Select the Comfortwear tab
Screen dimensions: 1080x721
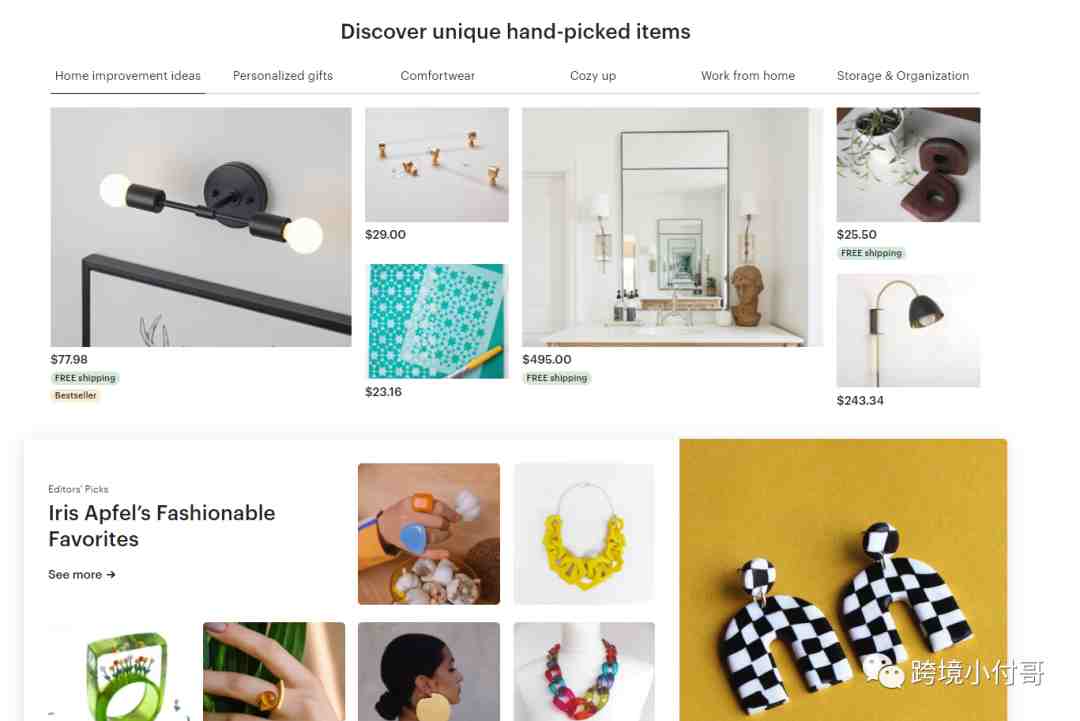437,76
